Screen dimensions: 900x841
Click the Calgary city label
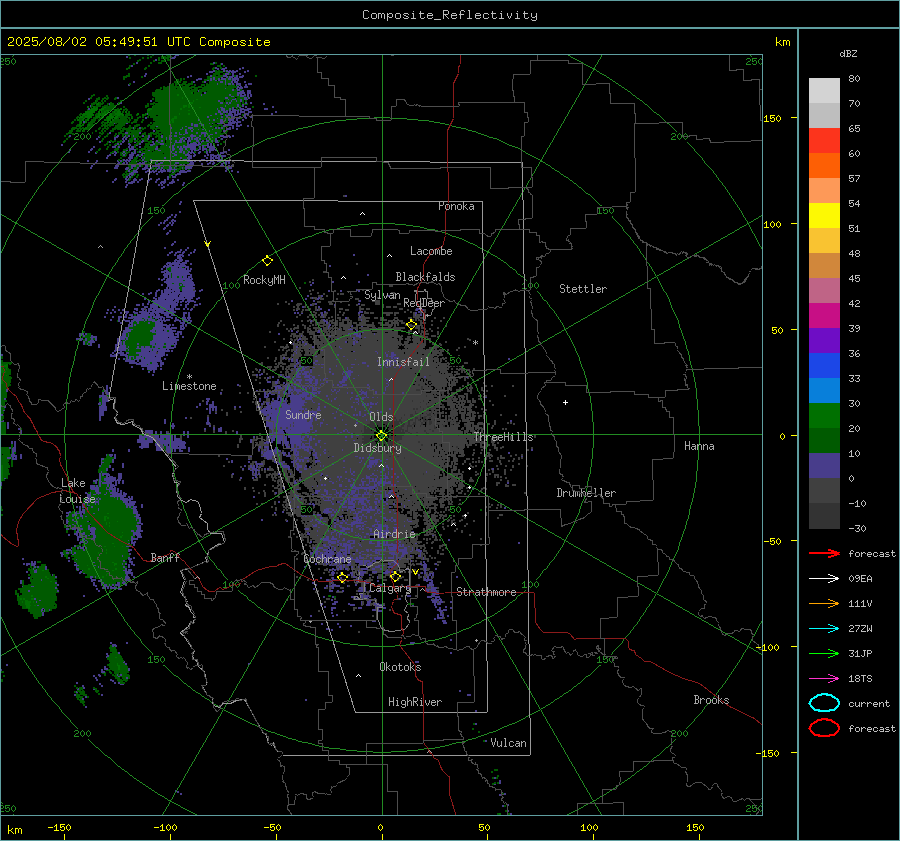tap(390, 588)
